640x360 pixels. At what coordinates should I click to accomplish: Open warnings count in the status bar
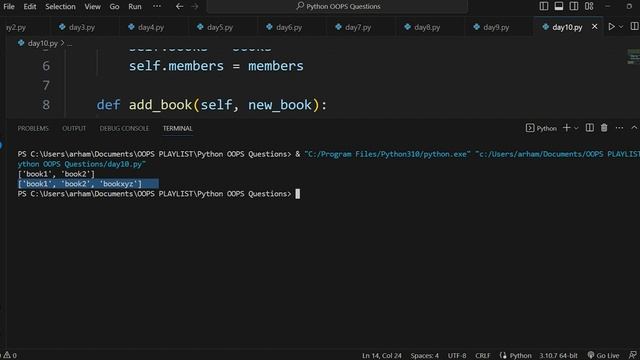point(9,356)
